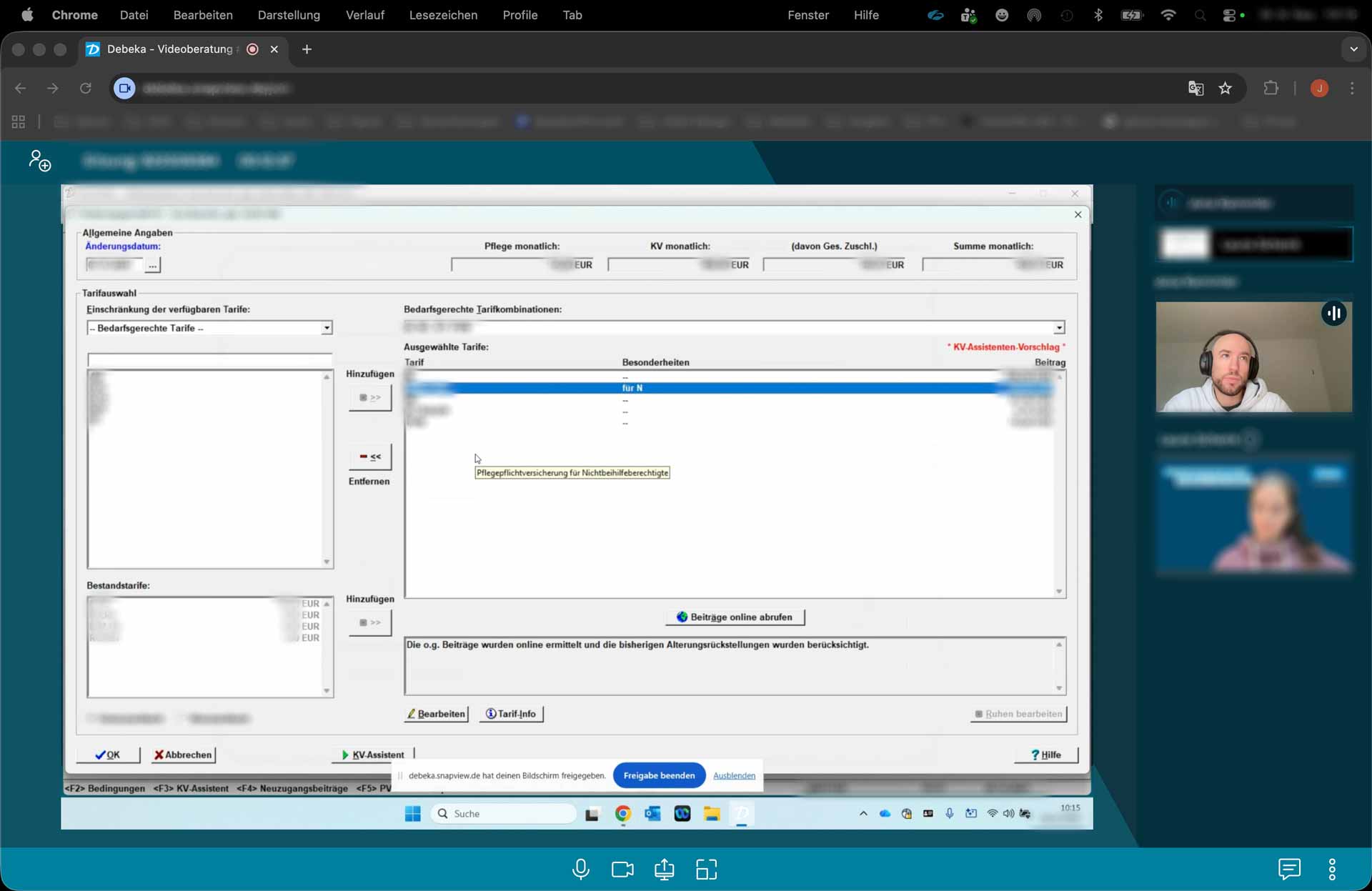Open the Google Translate page icon
The width and height of the screenshot is (1372, 891).
(x=1195, y=88)
